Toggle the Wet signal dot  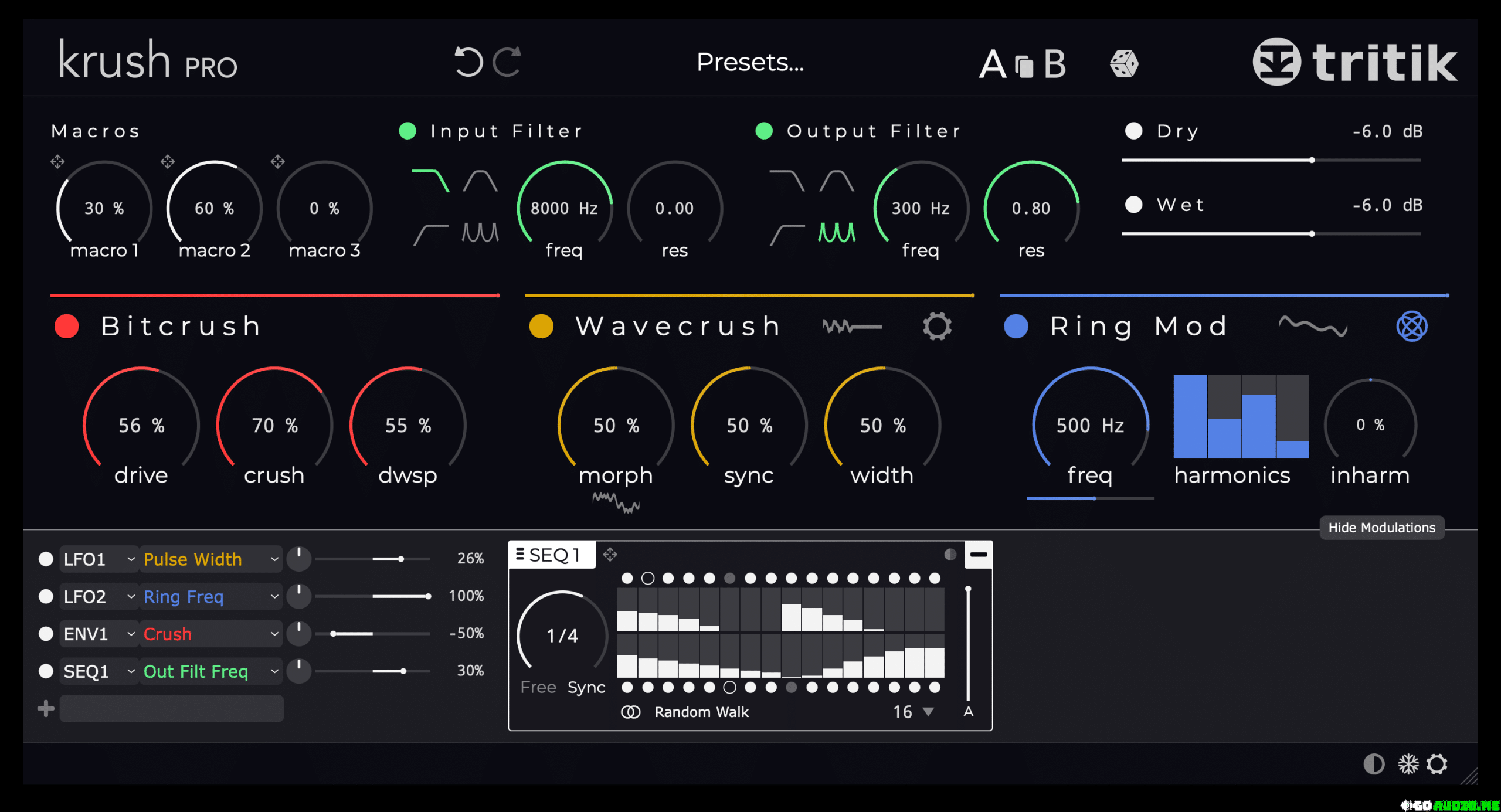pos(1133,205)
